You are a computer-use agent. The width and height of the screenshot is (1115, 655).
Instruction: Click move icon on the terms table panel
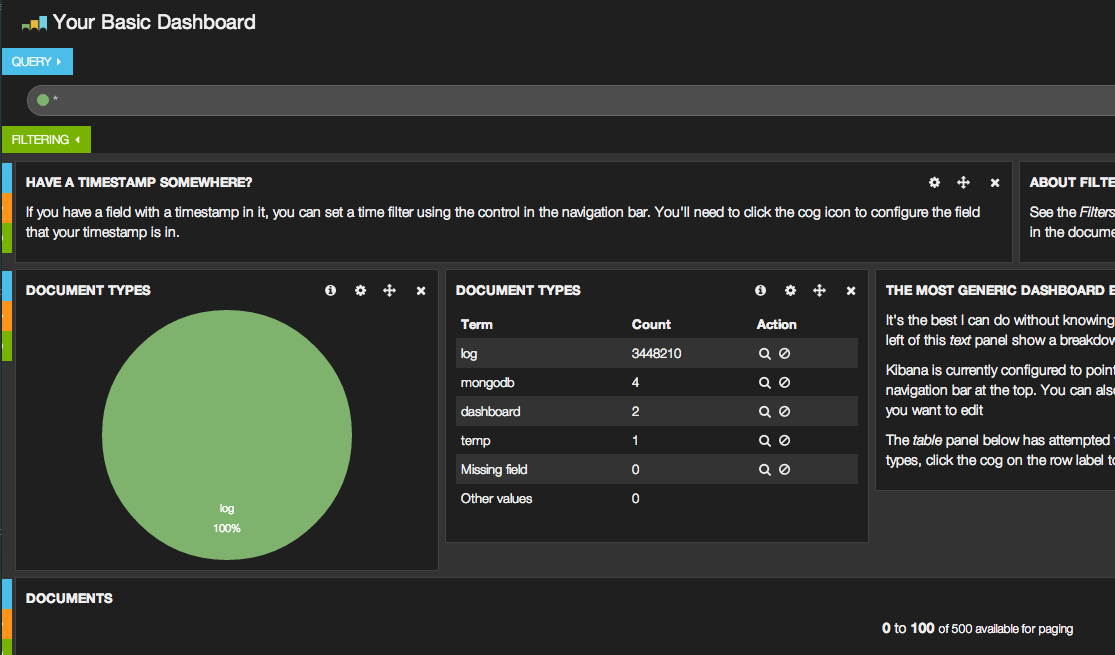(x=819, y=290)
